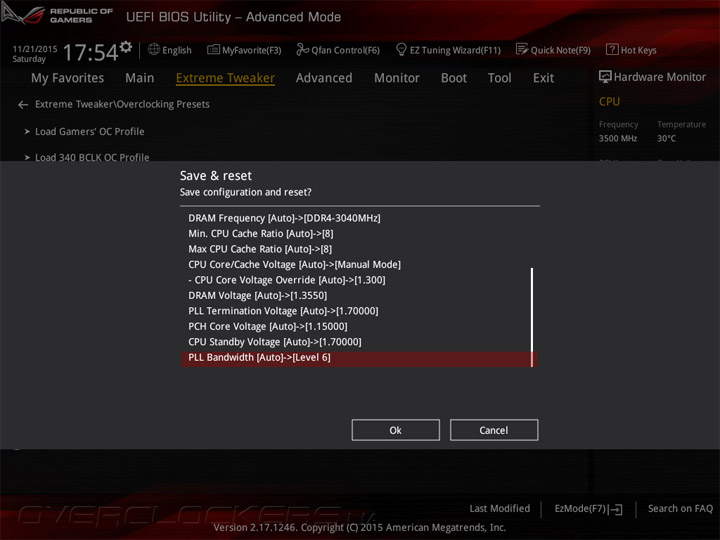
Task: Select CPU Core/Cache Voltage Manual Mode row
Action: (x=359, y=265)
